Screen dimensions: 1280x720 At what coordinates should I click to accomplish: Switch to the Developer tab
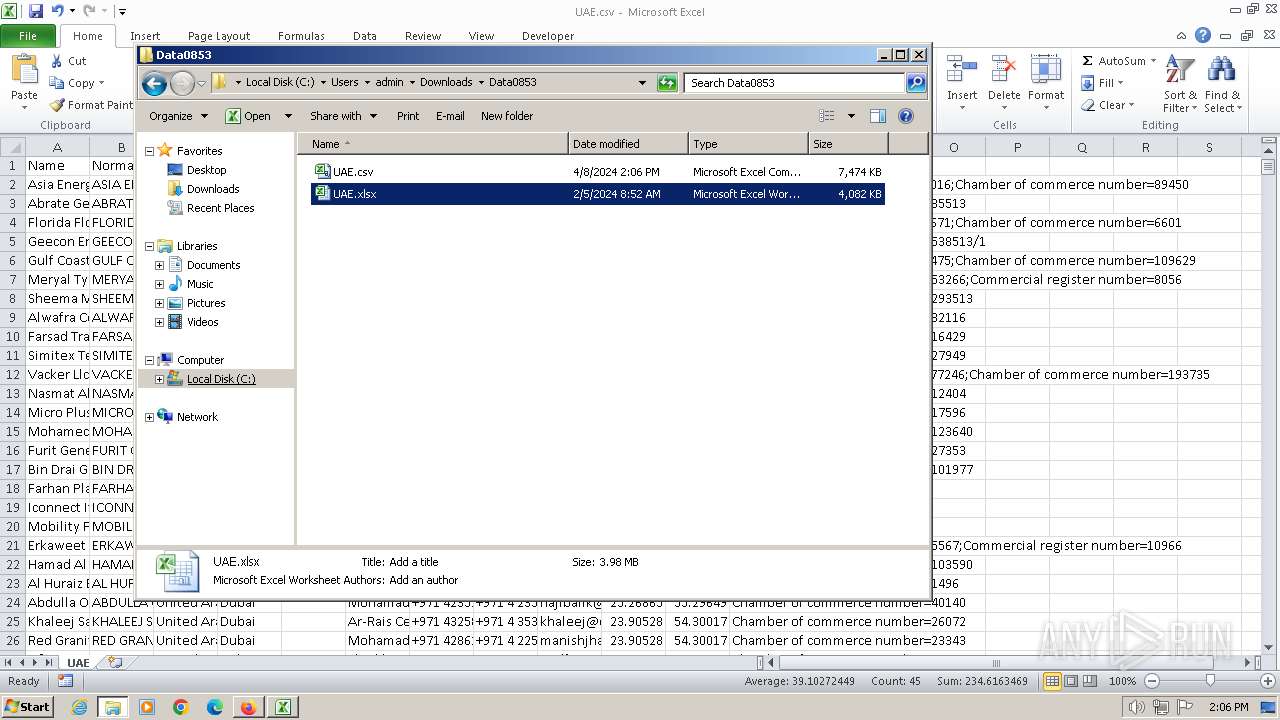tap(548, 36)
